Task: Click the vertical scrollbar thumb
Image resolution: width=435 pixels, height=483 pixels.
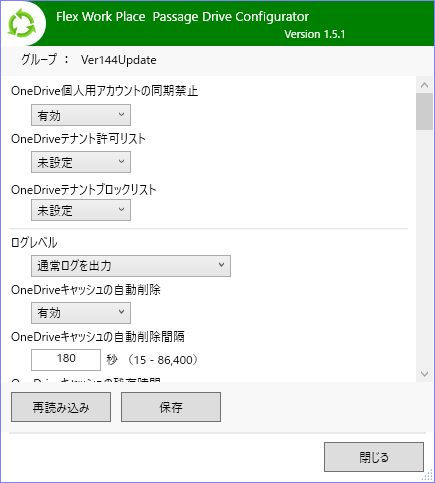Action: click(x=424, y=112)
